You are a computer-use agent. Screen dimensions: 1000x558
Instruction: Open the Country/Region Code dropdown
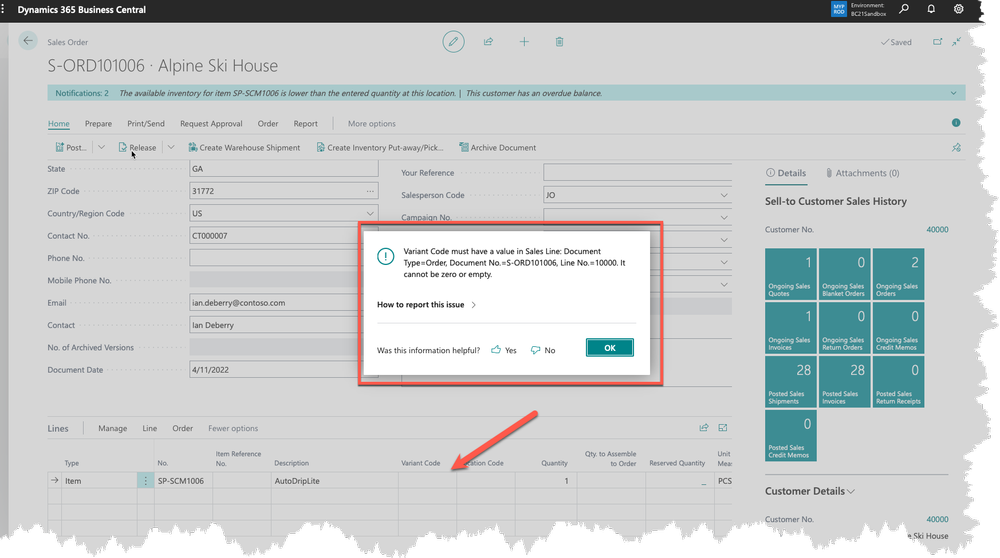click(x=370, y=214)
